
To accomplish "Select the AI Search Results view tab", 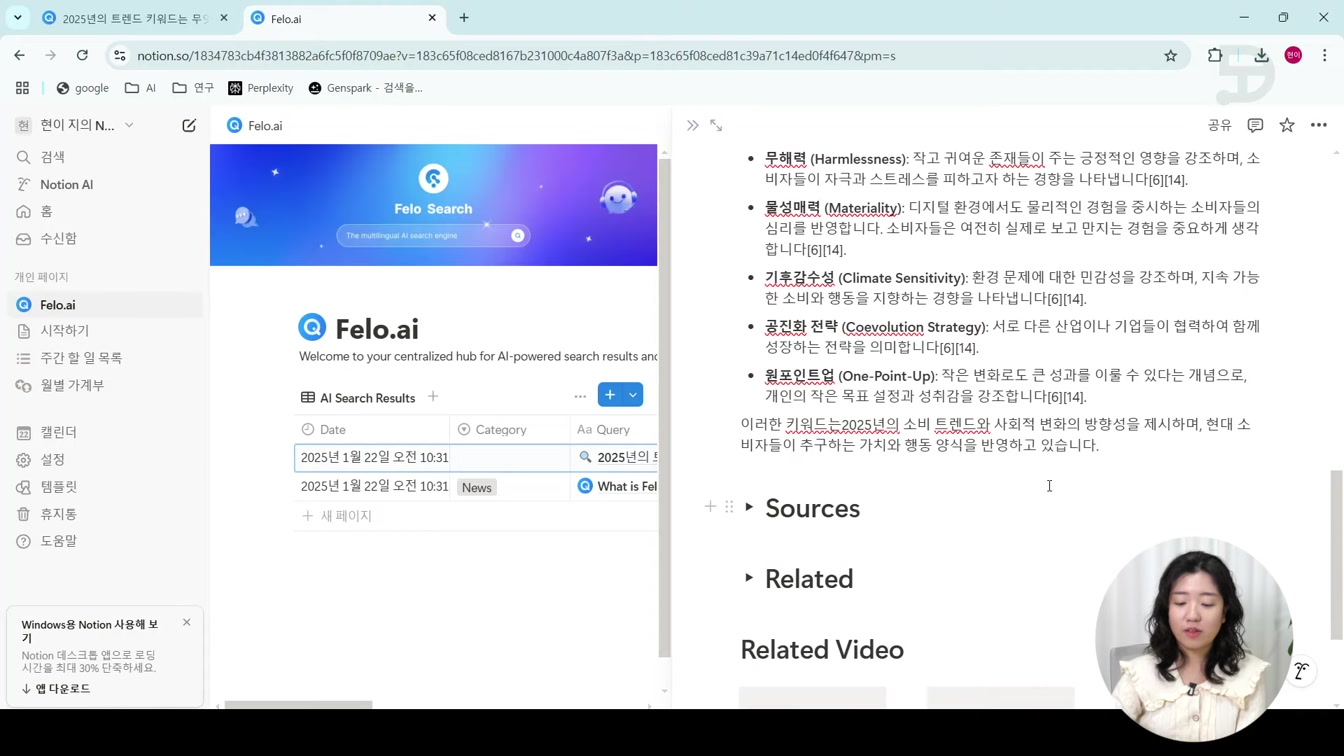I will [358, 398].
